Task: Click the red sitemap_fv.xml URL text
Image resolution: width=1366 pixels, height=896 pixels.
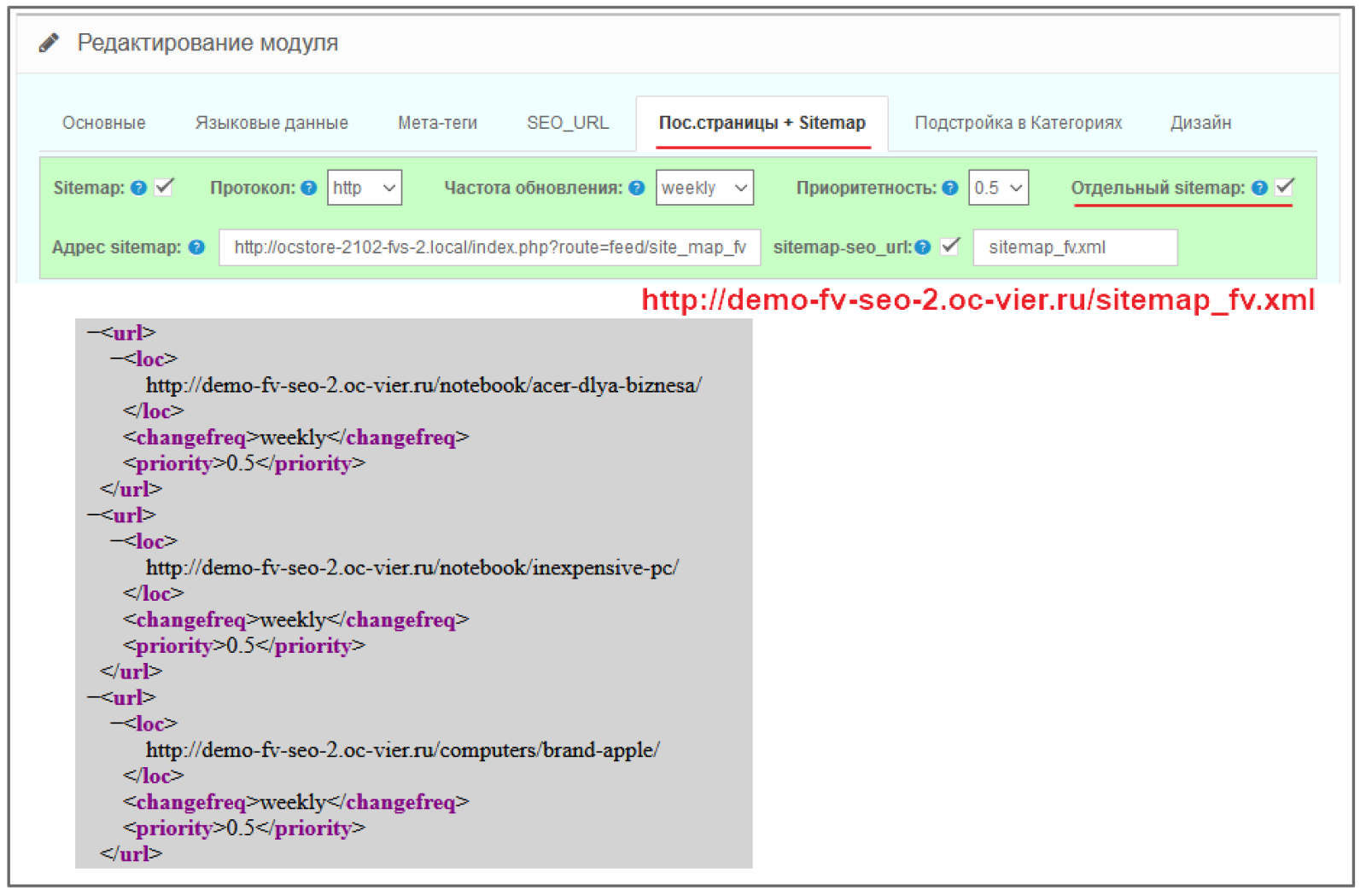Action: [978, 300]
